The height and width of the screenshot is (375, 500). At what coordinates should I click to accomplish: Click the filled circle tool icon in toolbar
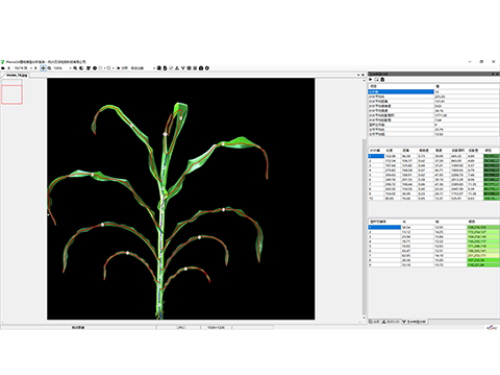coord(95,68)
